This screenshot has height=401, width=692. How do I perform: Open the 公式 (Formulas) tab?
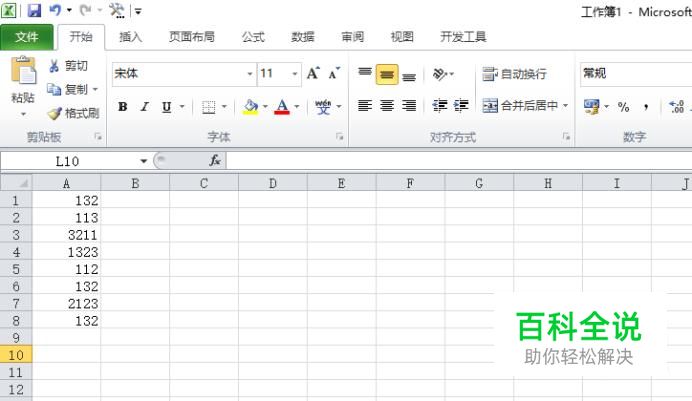pos(253,37)
